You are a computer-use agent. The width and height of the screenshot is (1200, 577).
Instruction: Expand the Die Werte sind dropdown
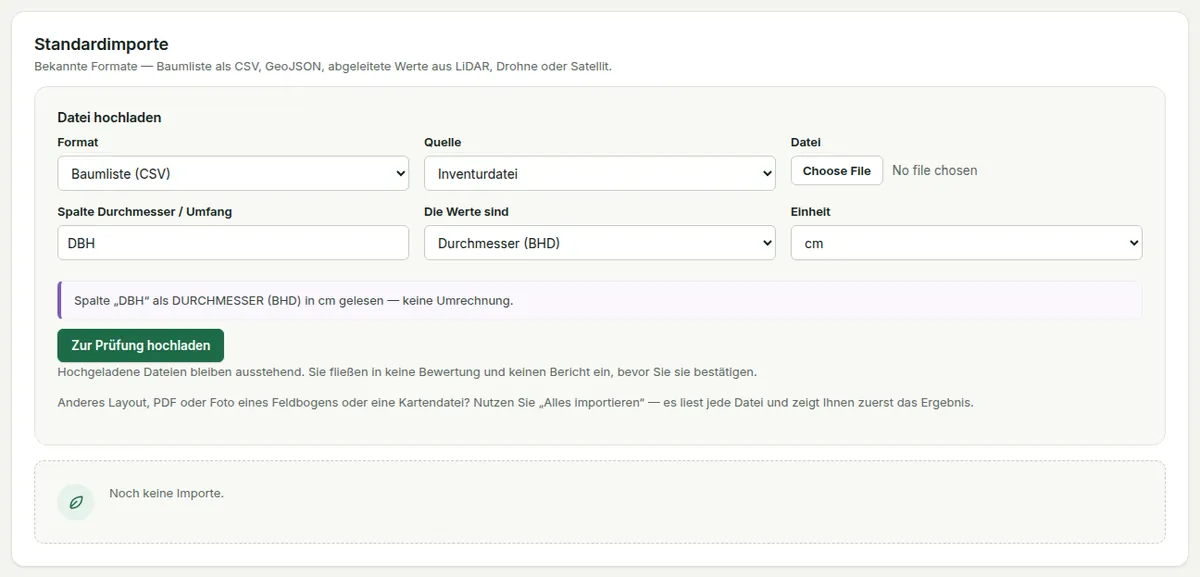600,243
